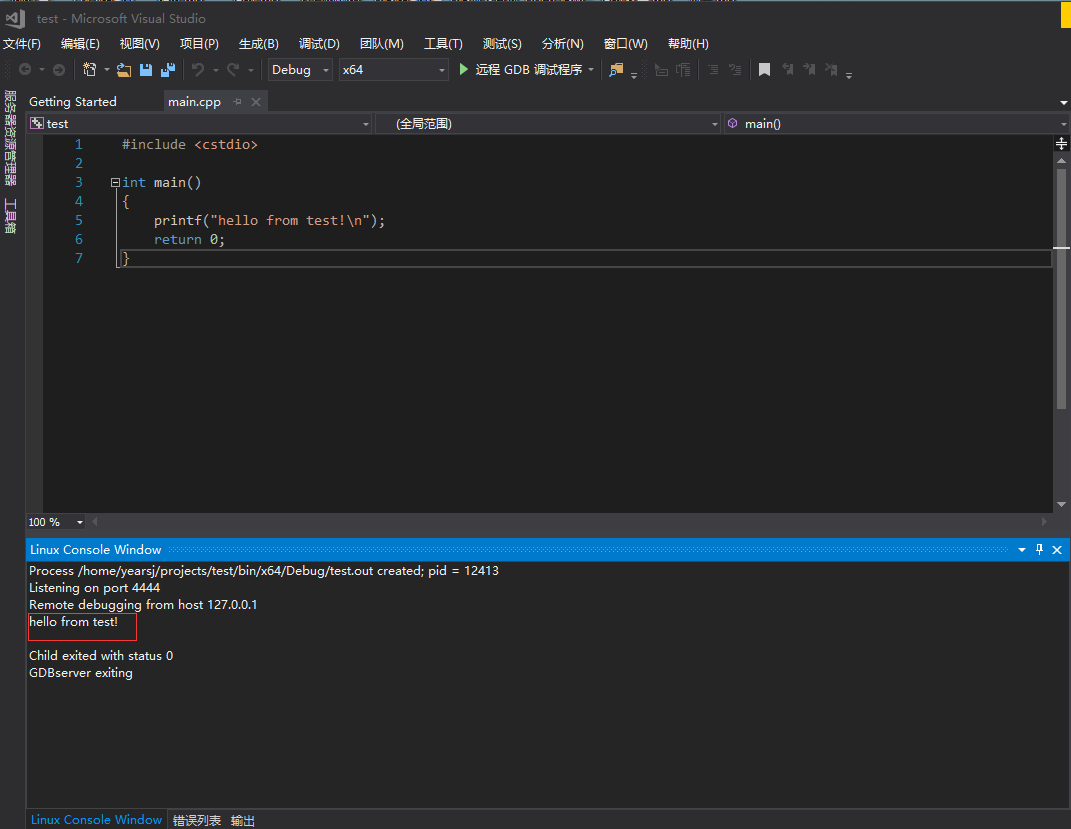Pin the Linux Console Window panel
The height and width of the screenshot is (829, 1071).
pos(1040,550)
